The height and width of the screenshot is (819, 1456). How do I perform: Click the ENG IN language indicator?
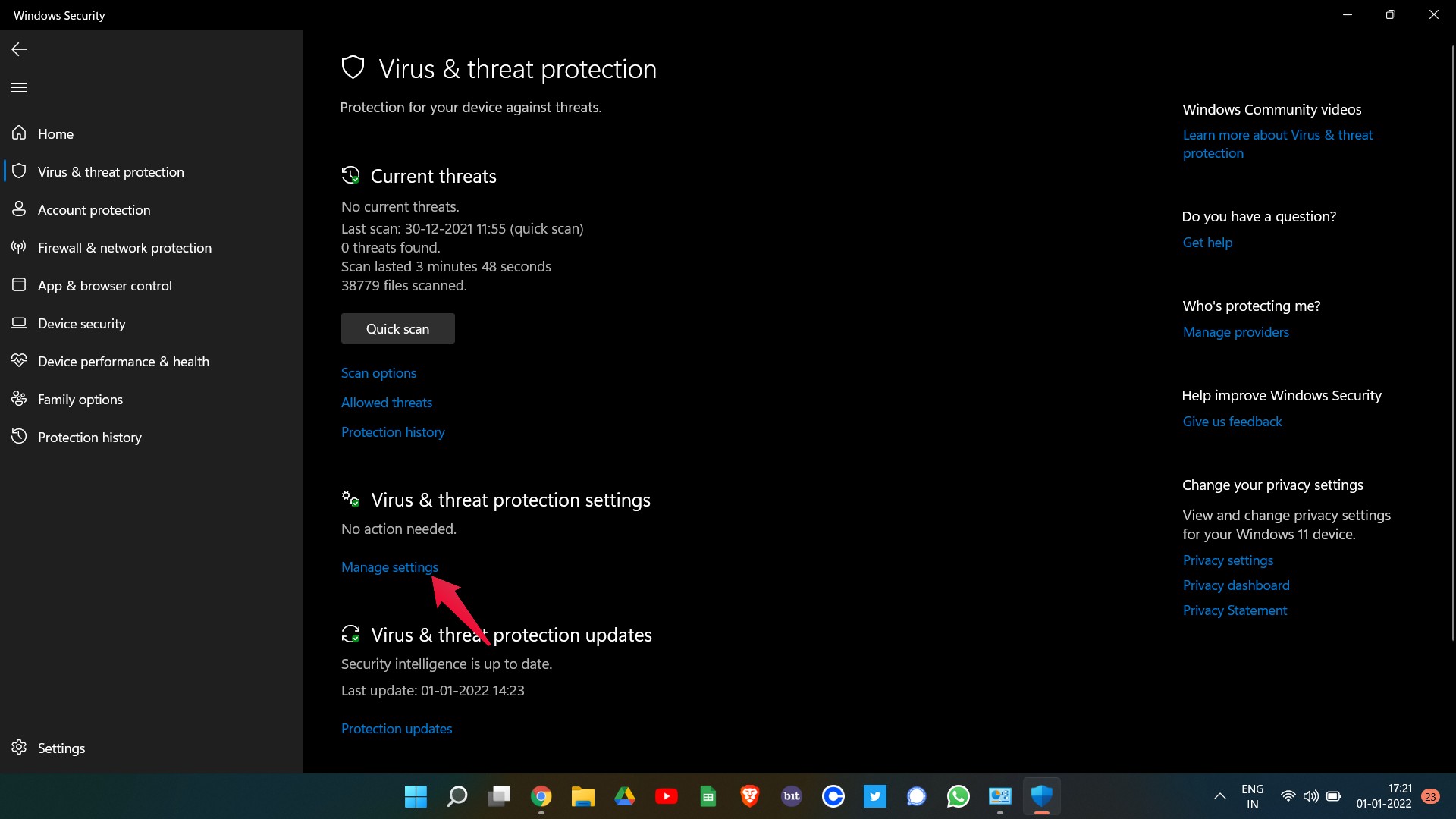click(1252, 796)
